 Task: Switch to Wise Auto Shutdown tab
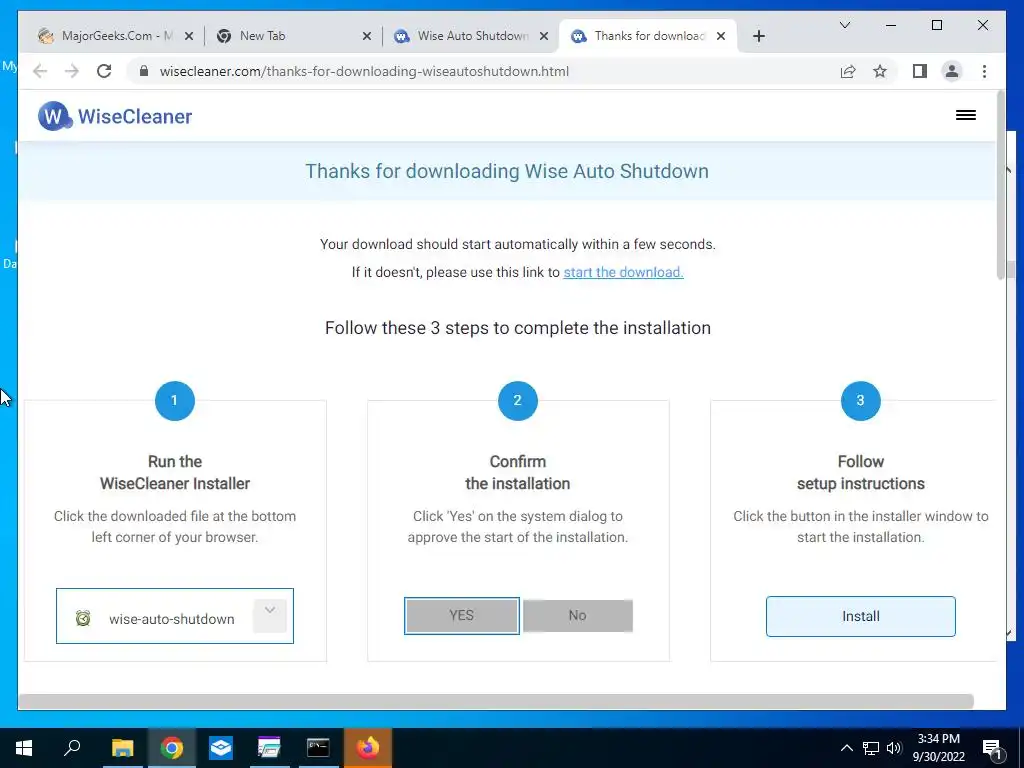click(x=470, y=36)
